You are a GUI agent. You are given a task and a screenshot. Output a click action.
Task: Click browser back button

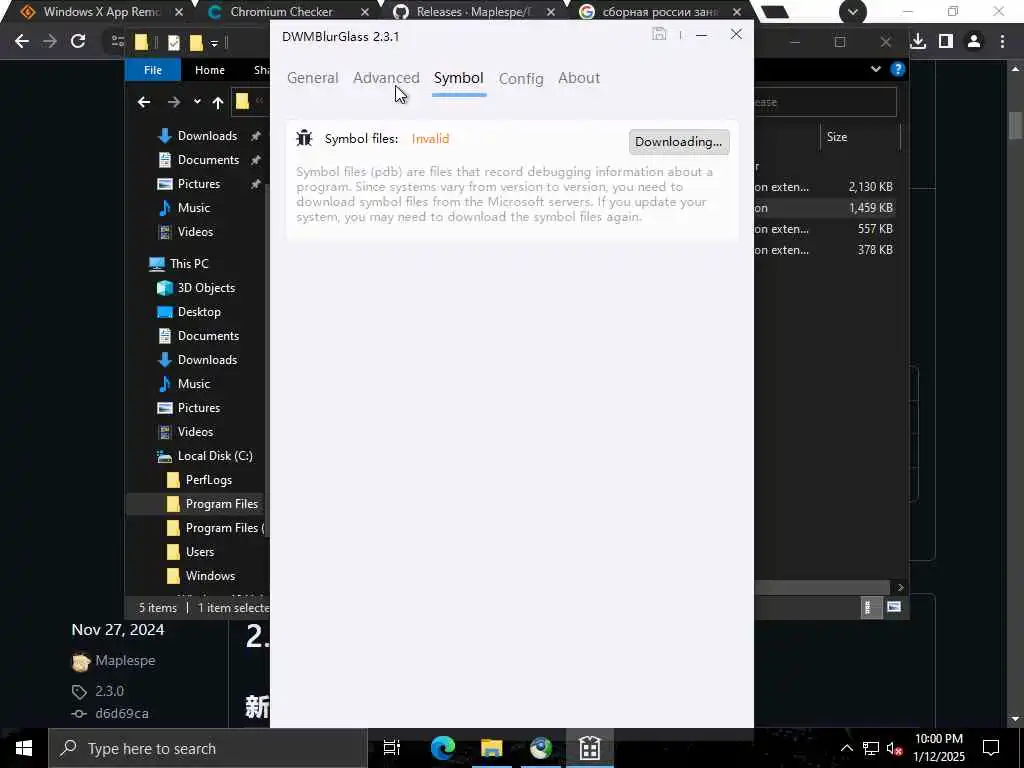tap(22, 41)
